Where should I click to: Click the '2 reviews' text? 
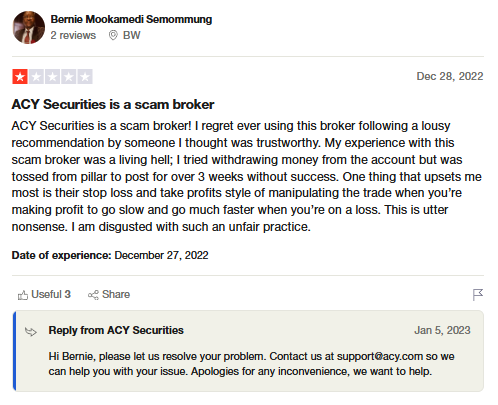73,35
